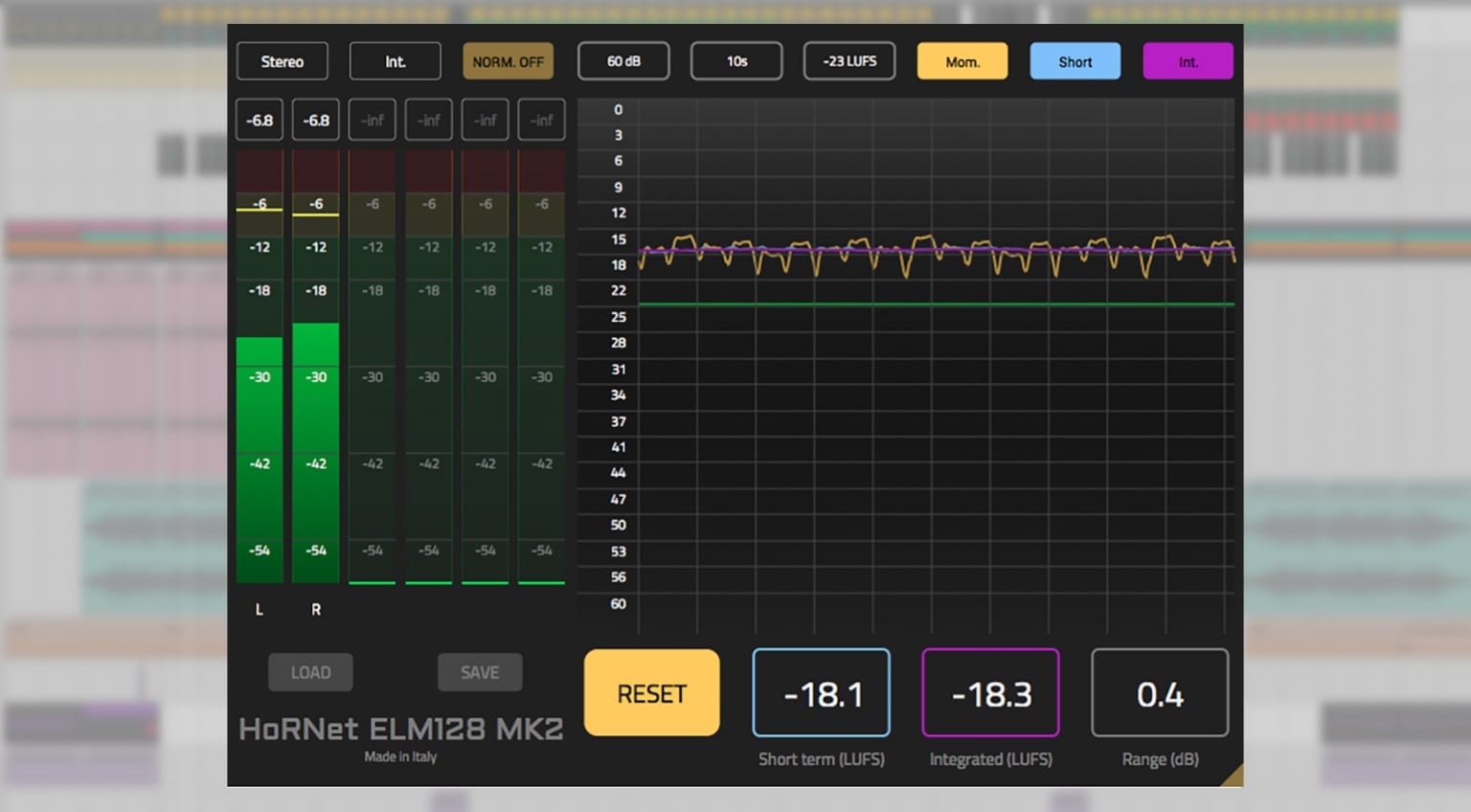Click LOAD to recall a preset
Viewport: 1471px width, 812px height.
310,672
